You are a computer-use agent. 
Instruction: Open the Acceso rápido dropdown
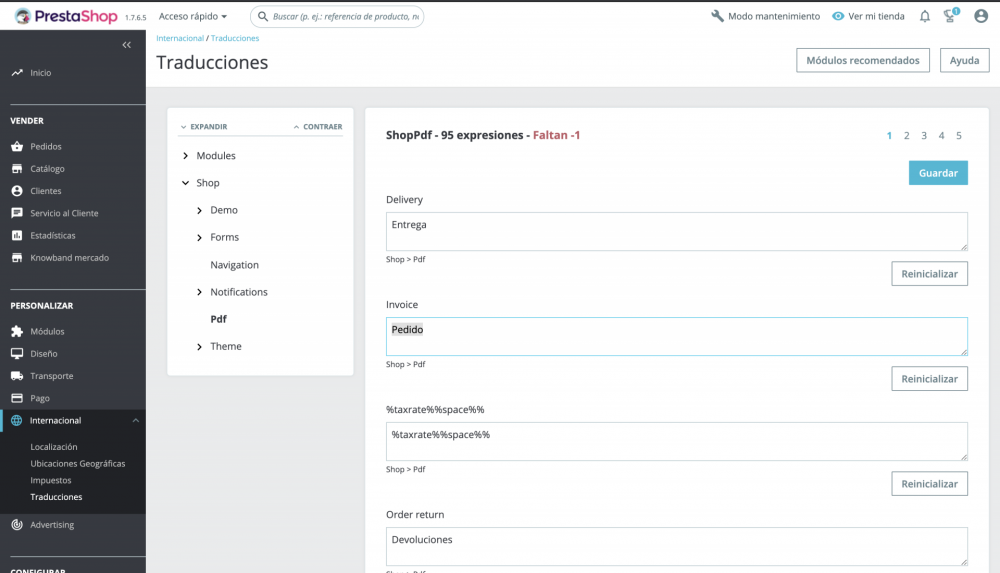193,16
